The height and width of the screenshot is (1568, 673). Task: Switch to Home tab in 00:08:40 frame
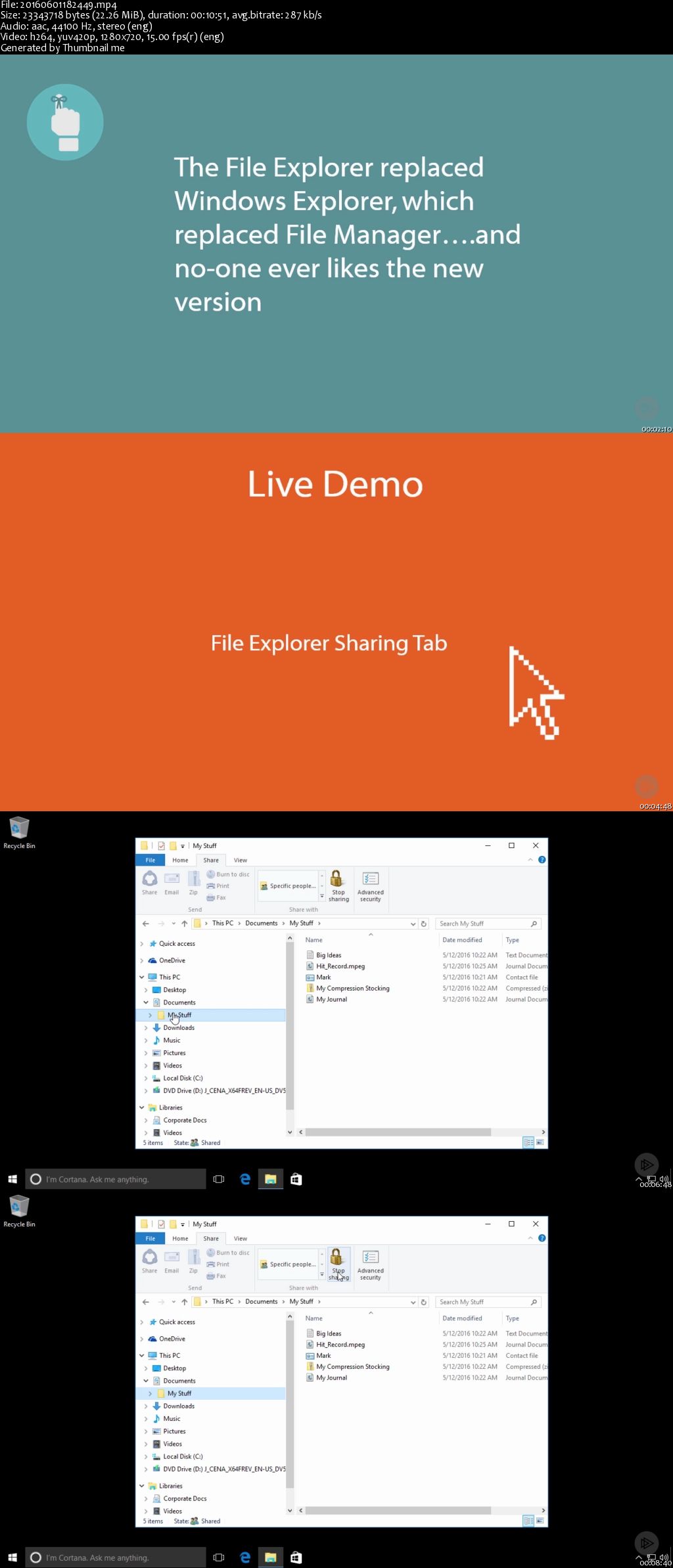pos(180,1238)
